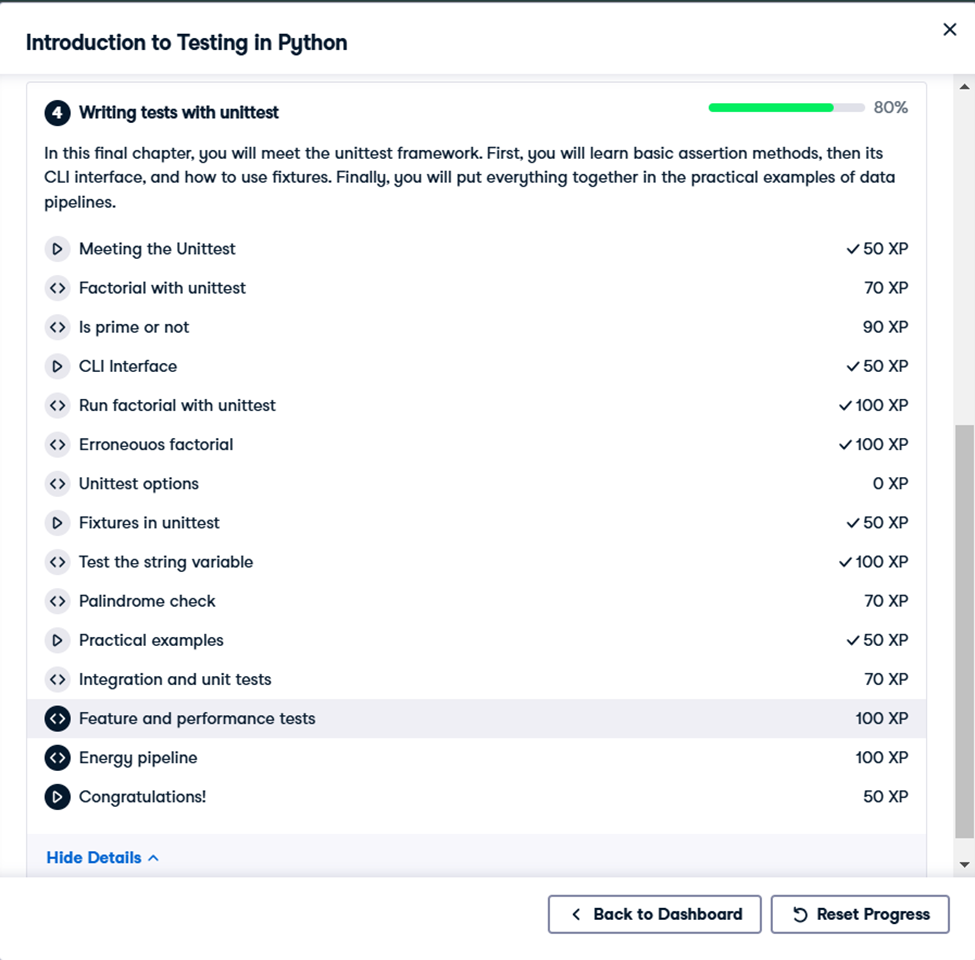Screen dimensions: 975x960
Task: Click play icon beside Congratulations!
Action: 57,797
